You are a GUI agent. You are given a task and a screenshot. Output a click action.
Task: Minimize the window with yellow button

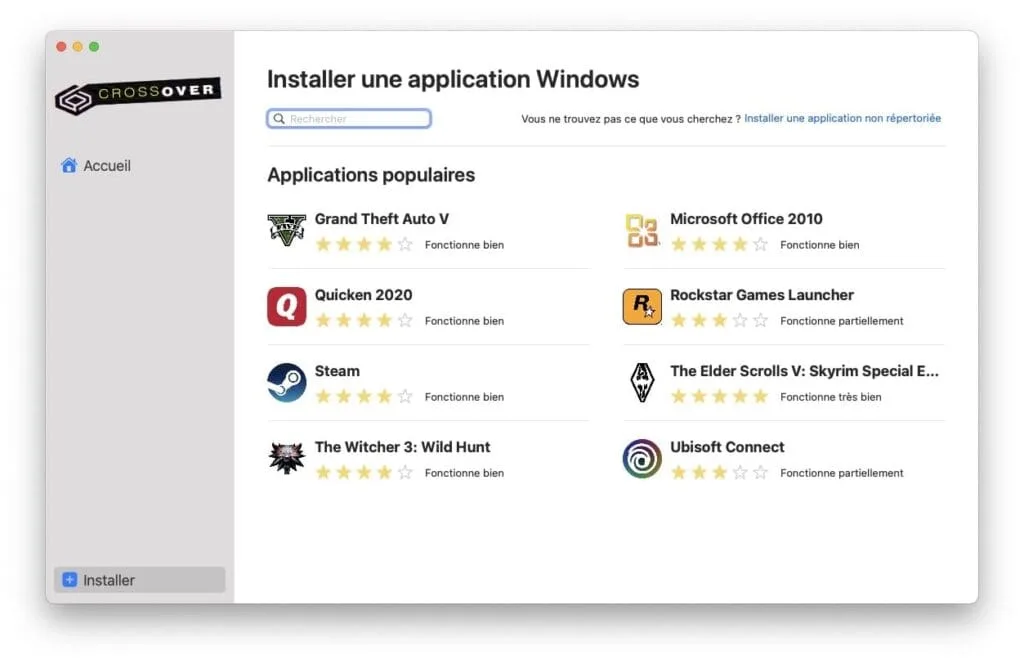78,46
